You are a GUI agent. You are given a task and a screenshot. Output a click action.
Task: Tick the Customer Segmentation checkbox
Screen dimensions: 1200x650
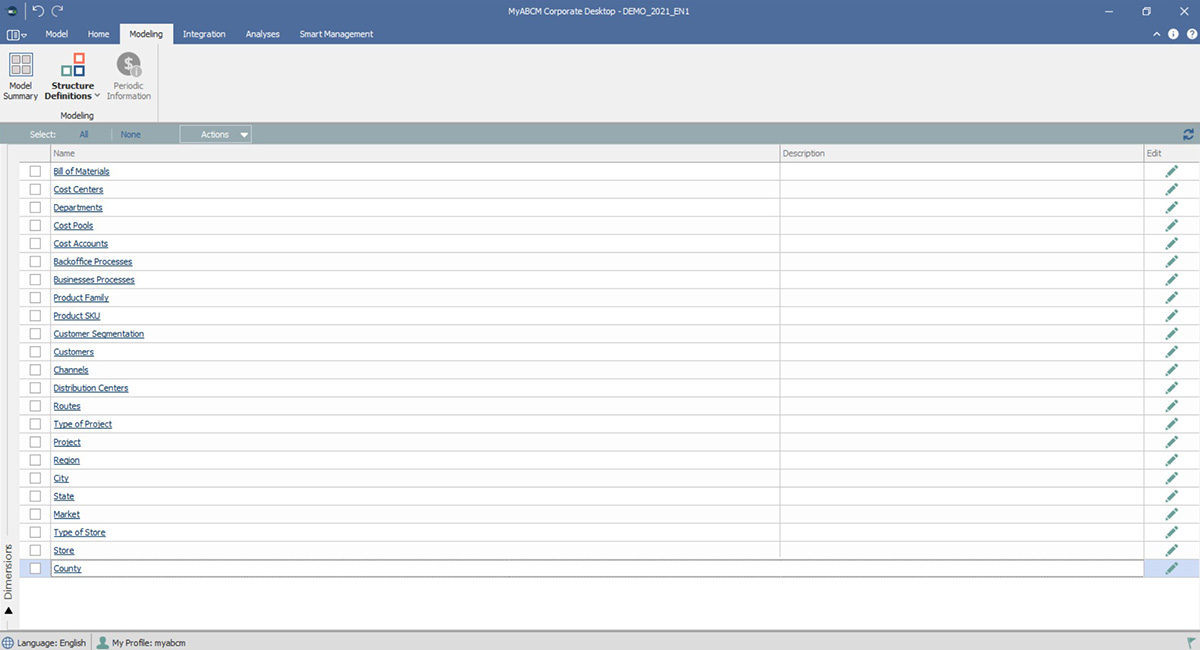click(35, 333)
